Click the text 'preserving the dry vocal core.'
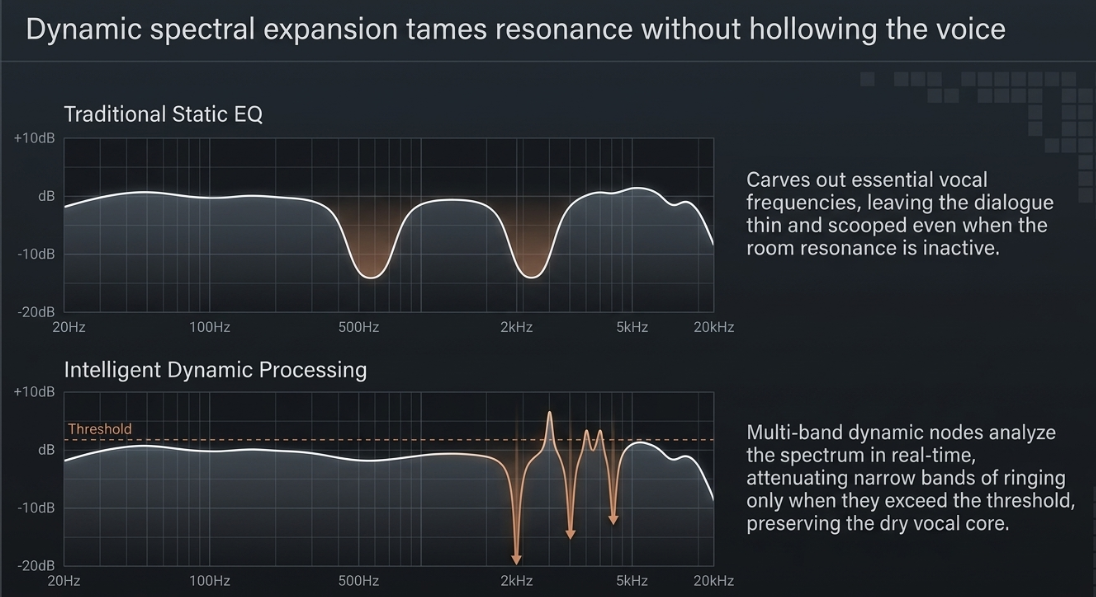This screenshot has height=597, width=1096. tap(878, 524)
